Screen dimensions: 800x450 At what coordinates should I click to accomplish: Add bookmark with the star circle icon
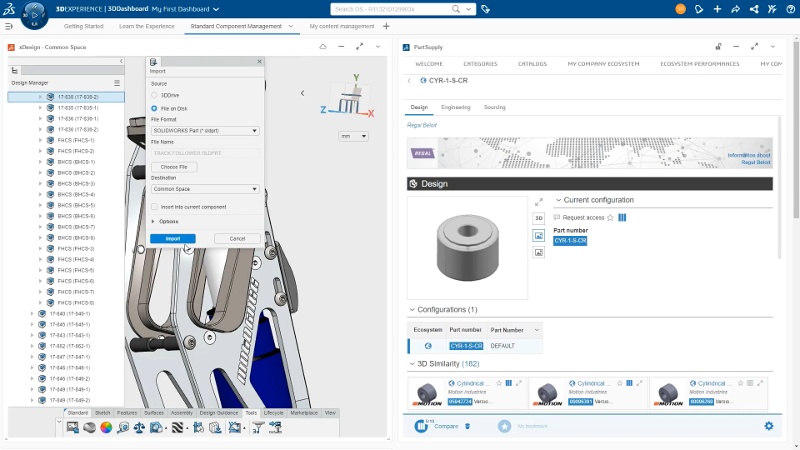pos(504,426)
